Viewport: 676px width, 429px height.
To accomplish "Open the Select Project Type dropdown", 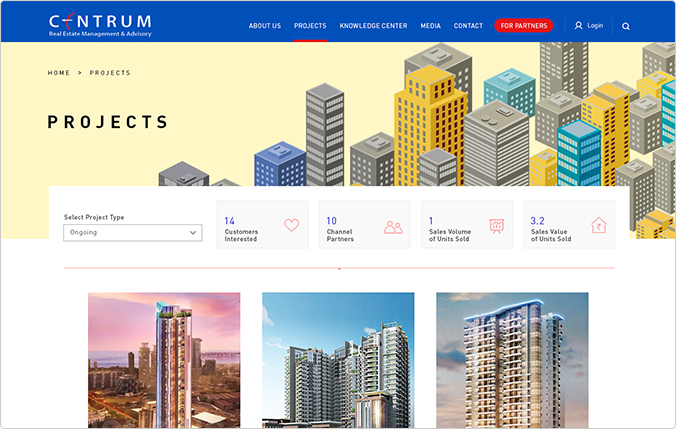I will pyautogui.click(x=133, y=233).
